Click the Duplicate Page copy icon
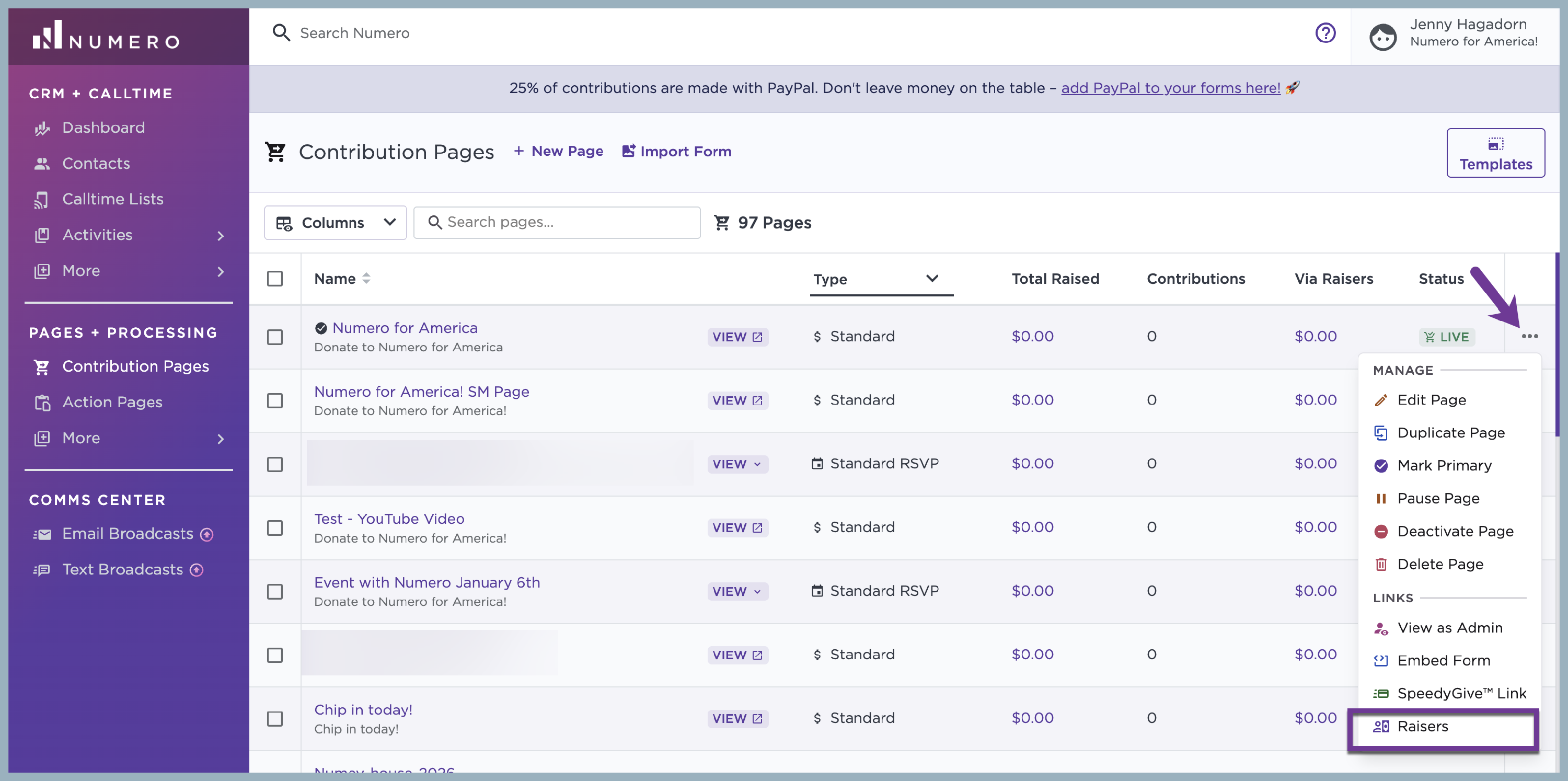This screenshot has width=1568, height=781. (1380, 433)
